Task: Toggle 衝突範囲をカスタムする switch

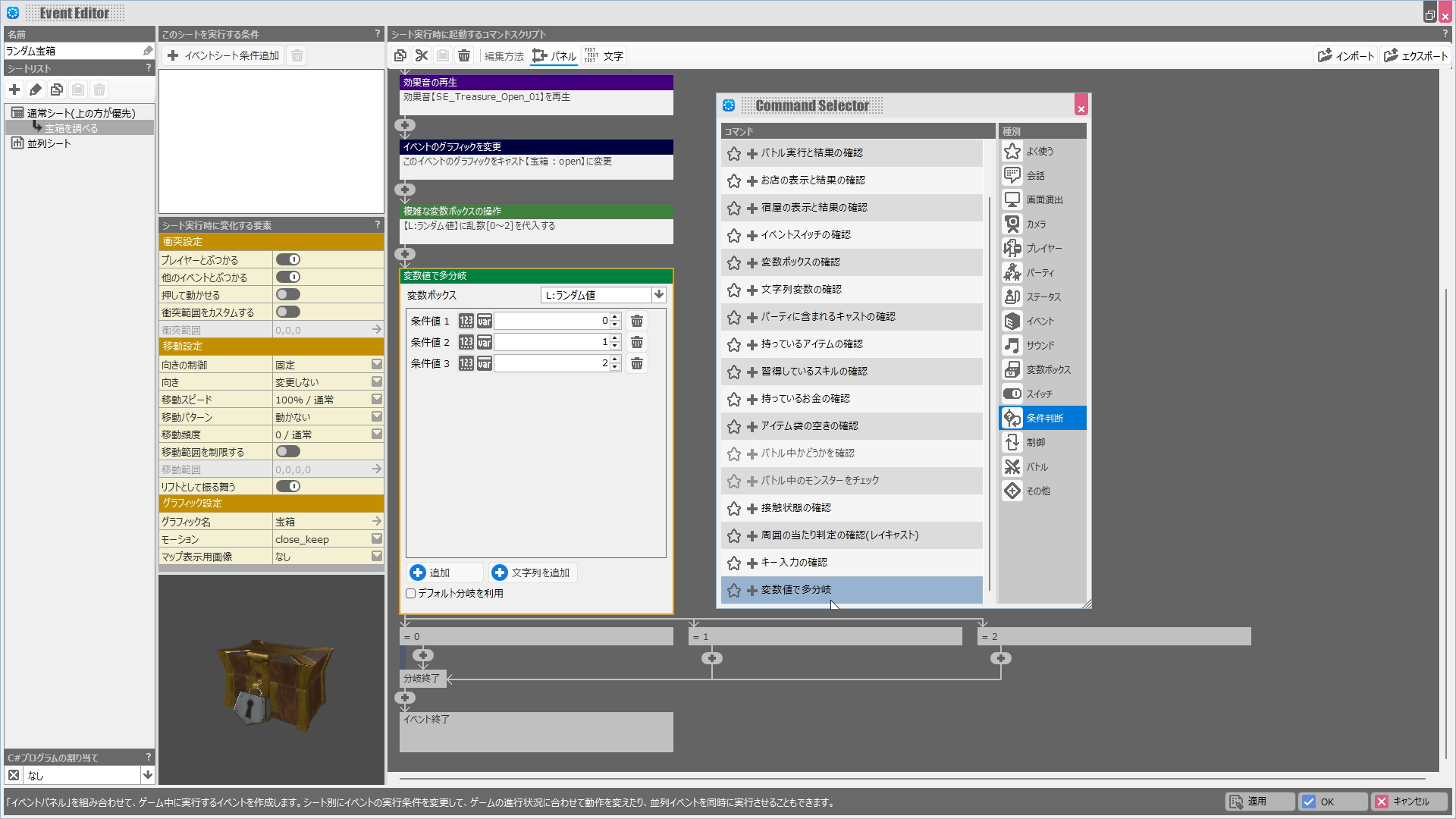Action: click(x=288, y=312)
